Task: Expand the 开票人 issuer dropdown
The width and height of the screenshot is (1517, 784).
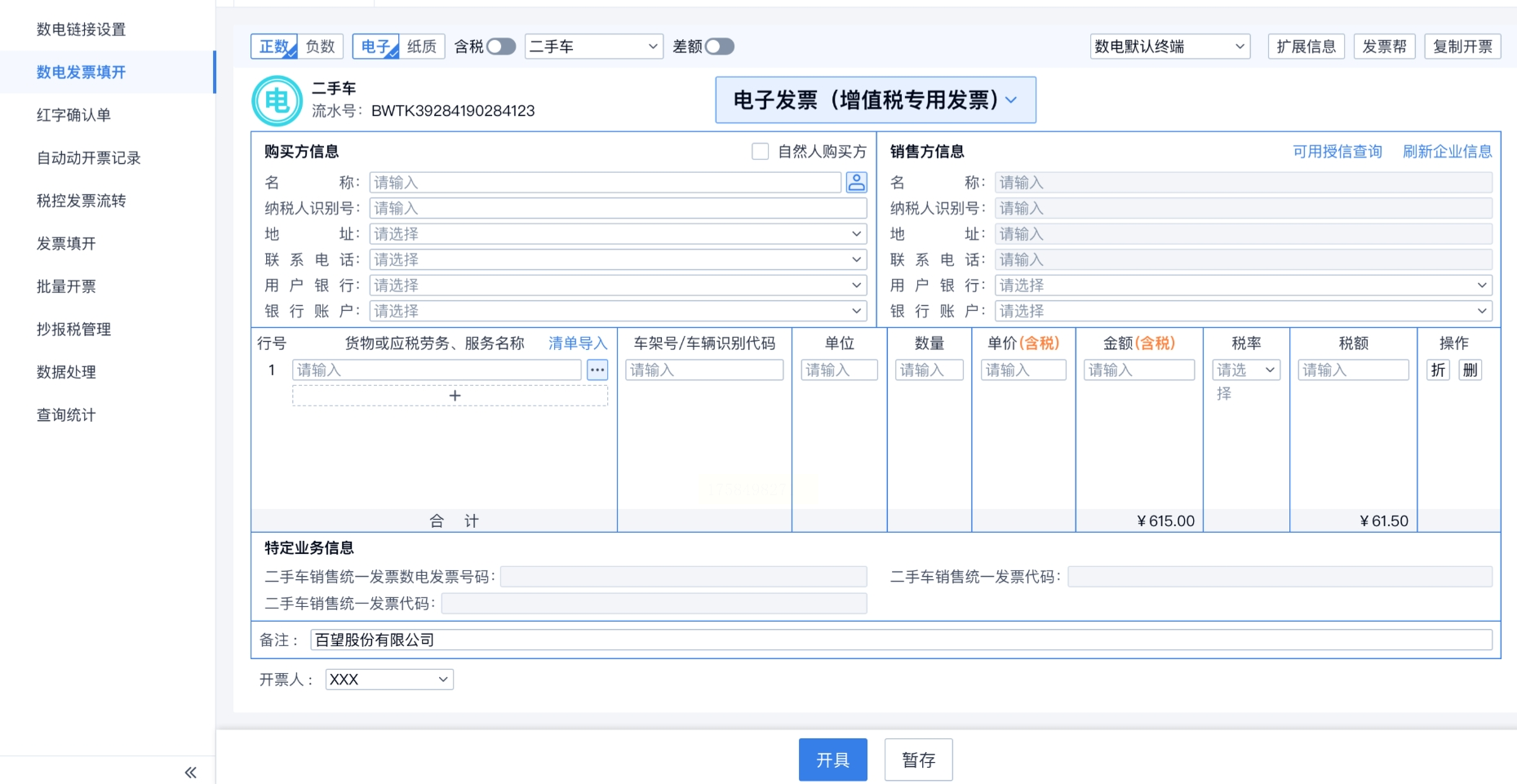Action: [389, 680]
